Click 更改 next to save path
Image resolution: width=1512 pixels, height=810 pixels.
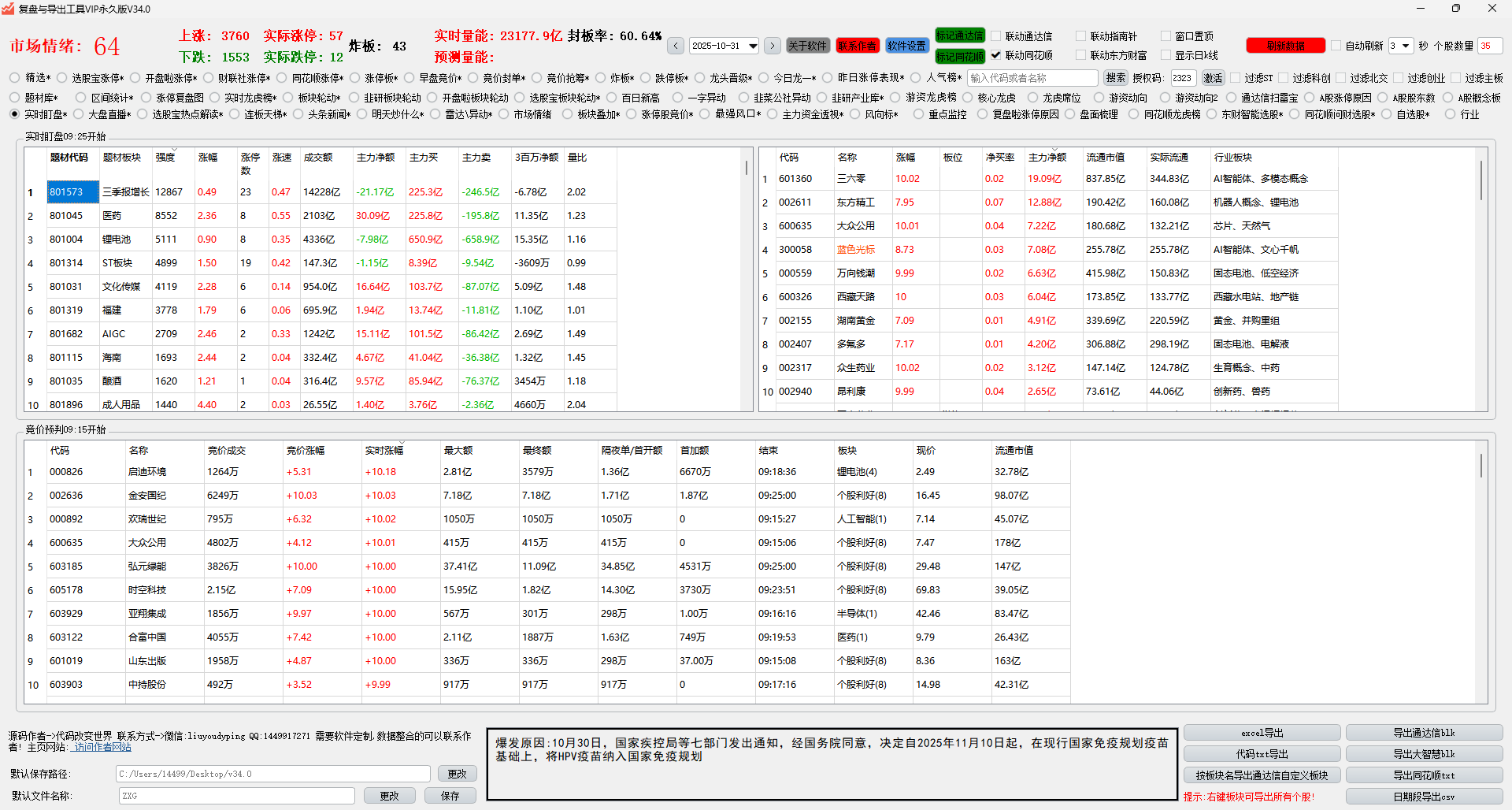(x=457, y=774)
